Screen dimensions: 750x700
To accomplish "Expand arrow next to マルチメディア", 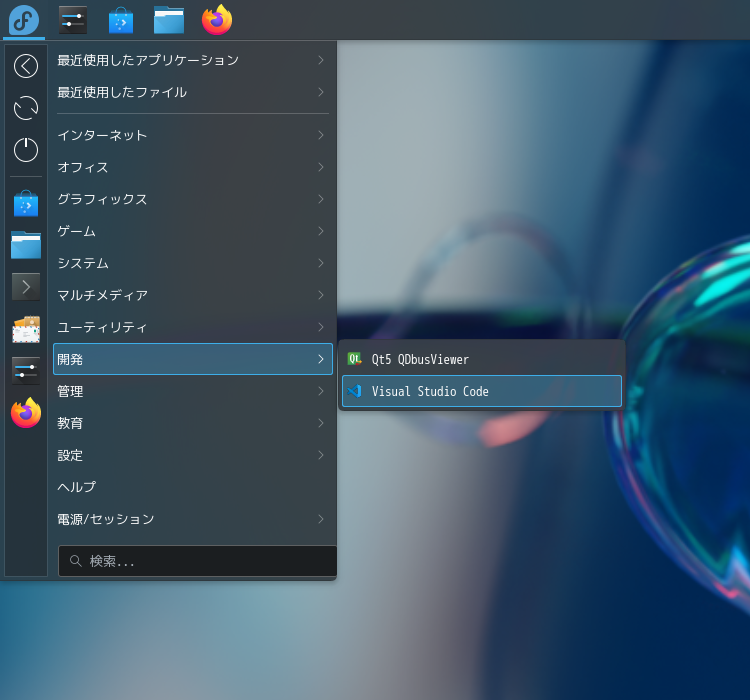I will (321, 295).
